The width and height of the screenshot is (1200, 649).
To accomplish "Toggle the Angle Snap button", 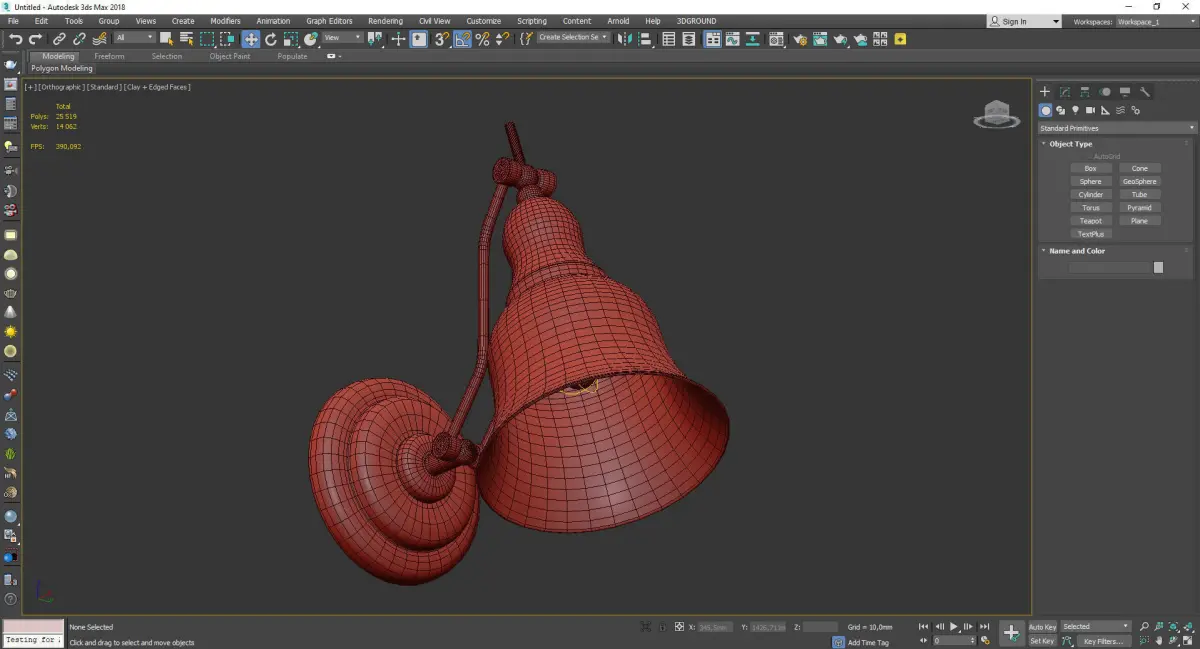I will (x=462, y=39).
